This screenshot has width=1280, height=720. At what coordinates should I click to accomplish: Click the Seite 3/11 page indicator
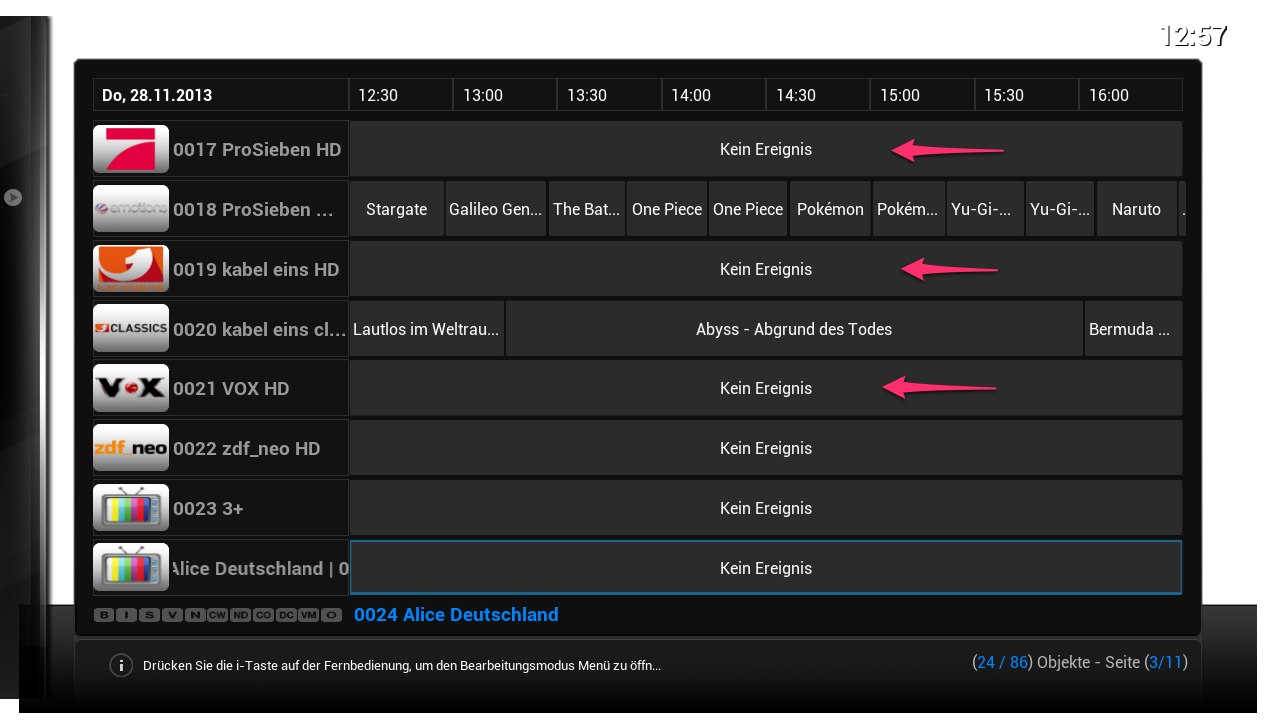point(1147,662)
